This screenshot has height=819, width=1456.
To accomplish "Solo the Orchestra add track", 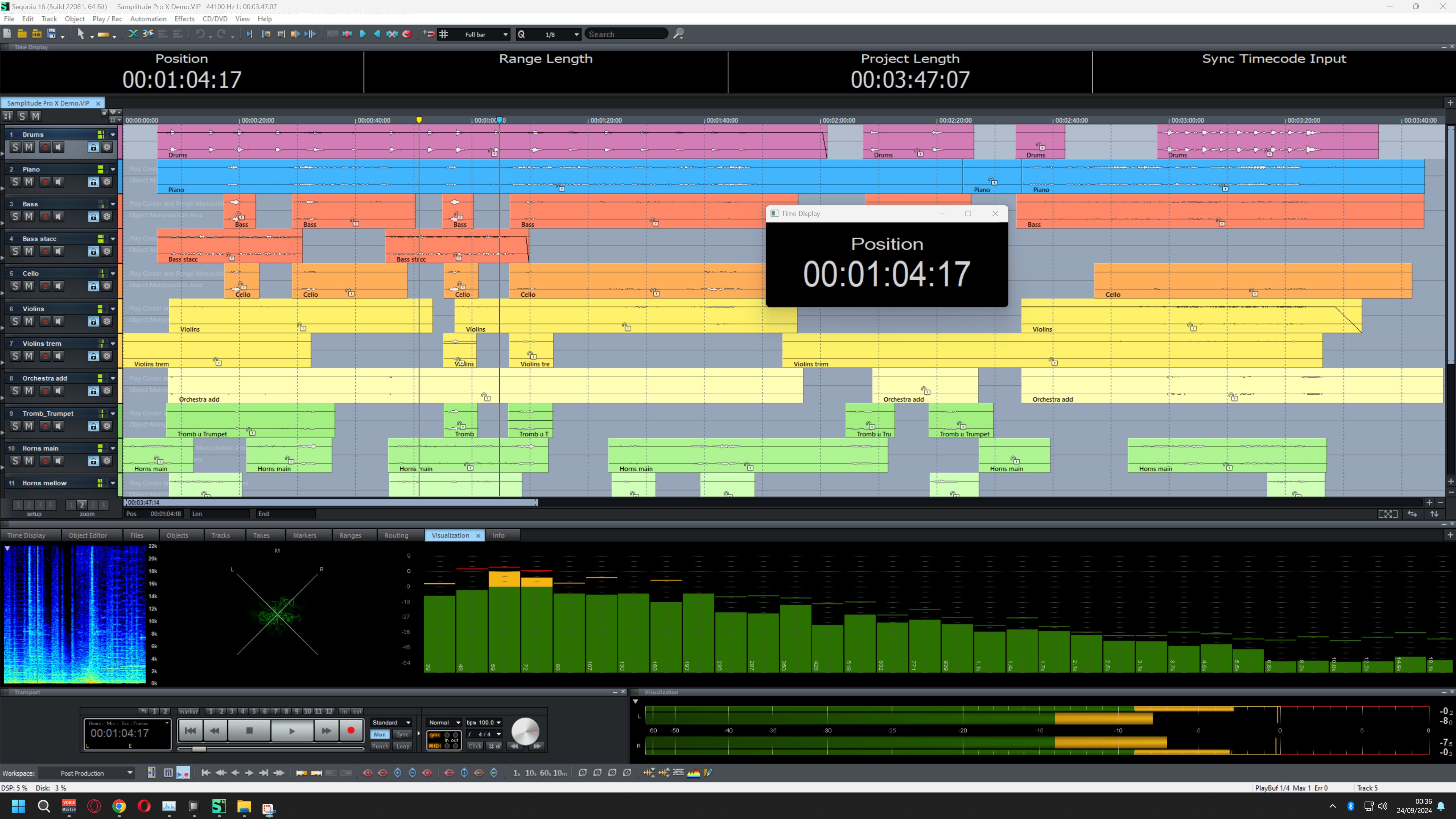I will (x=15, y=391).
